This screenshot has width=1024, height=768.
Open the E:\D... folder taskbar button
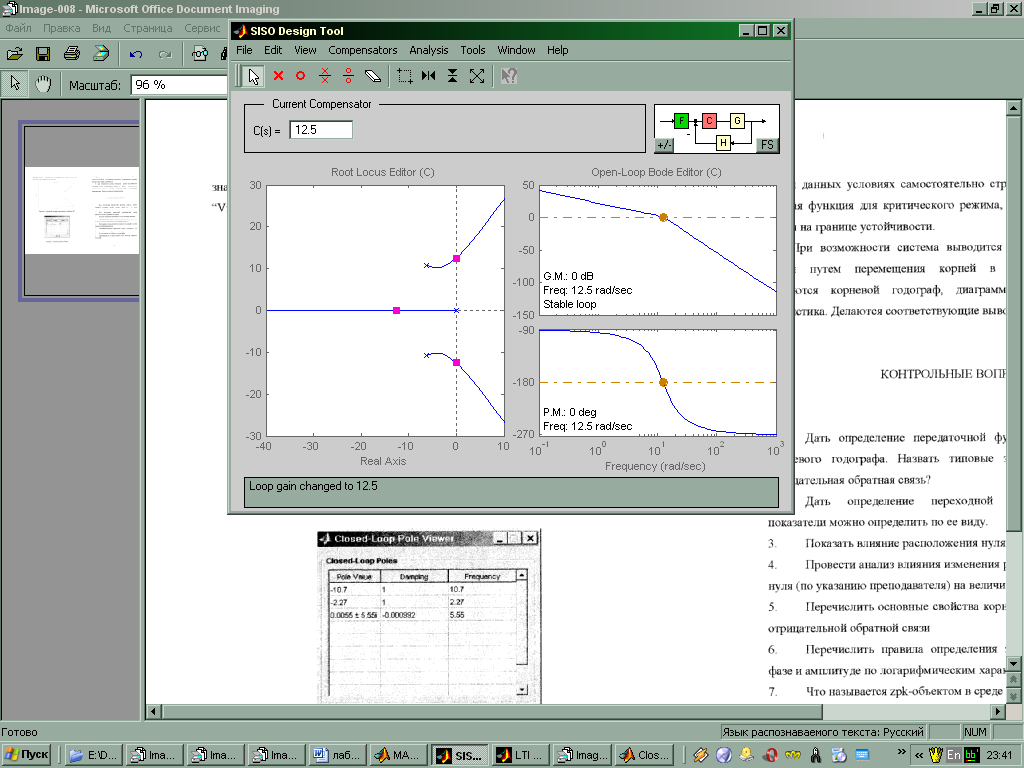[91, 755]
